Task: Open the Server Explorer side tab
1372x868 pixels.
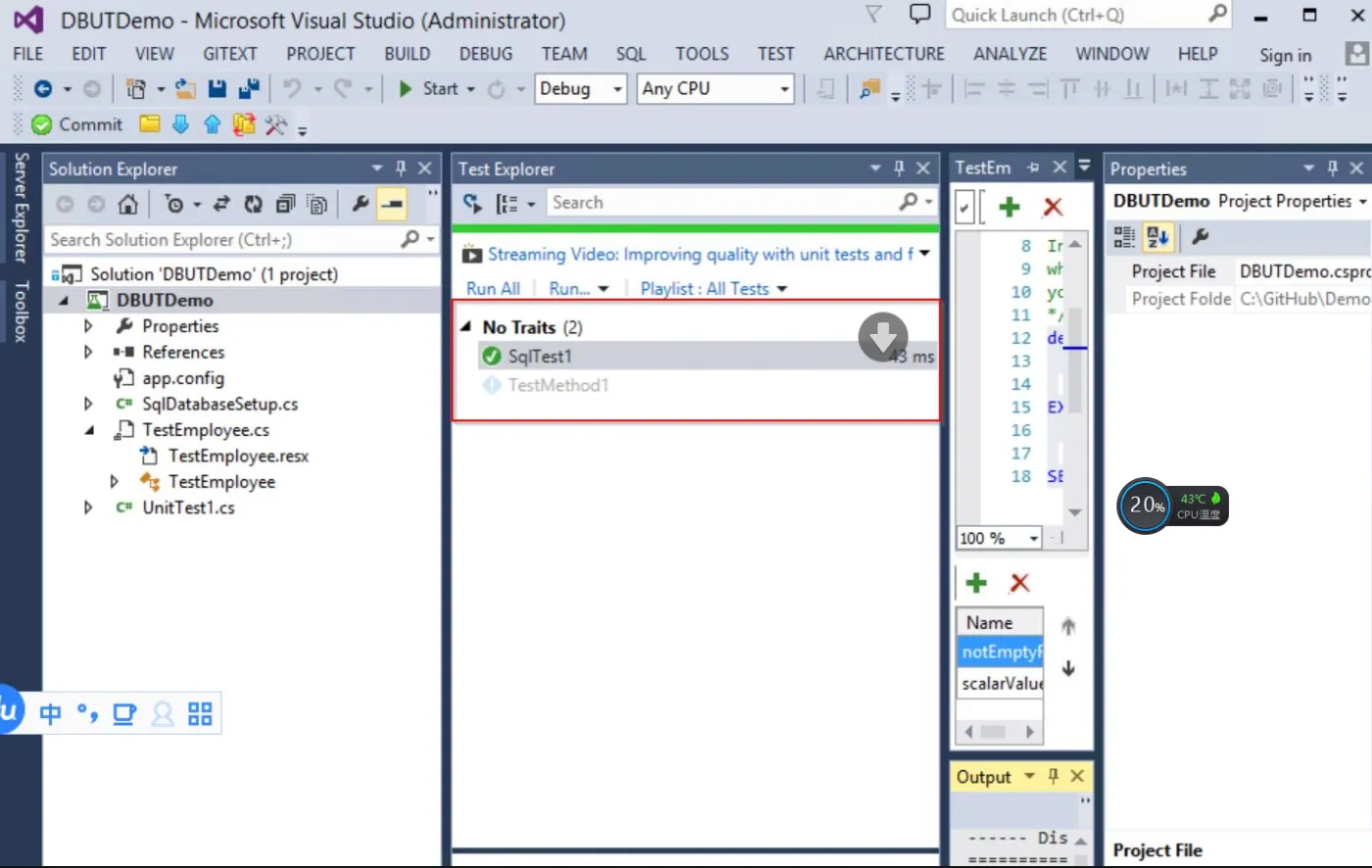Action: (21, 208)
